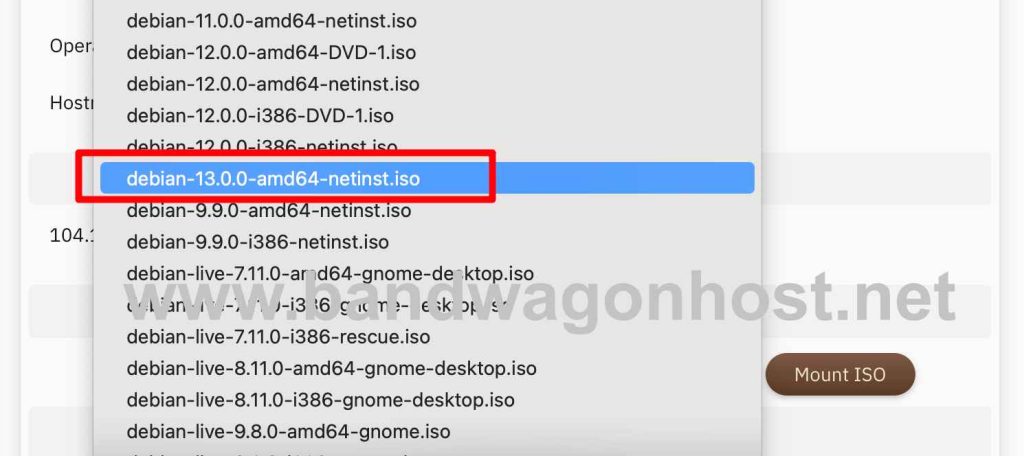Pick debian-12.0.0-amd64-netinst.iso in the dropdown
The width and height of the screenshot is (1024, 456).
[x=427, y=84]
